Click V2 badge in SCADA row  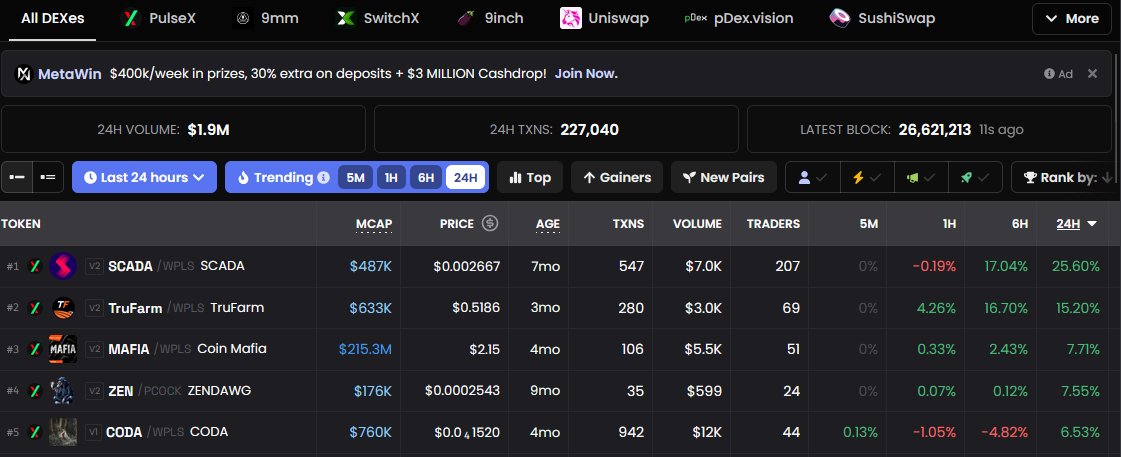(94, 266)
